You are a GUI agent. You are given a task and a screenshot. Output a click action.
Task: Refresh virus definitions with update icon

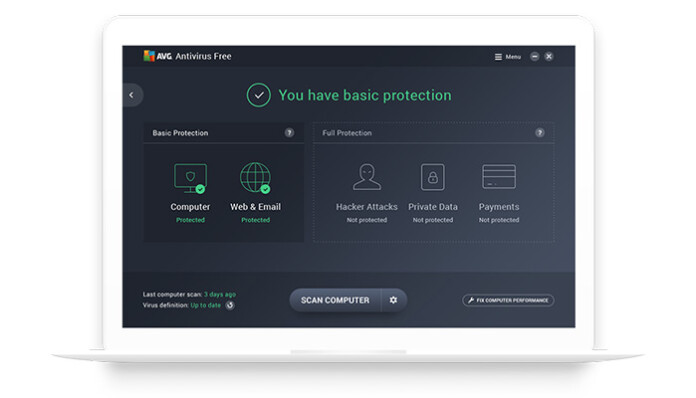click(230, 305)
